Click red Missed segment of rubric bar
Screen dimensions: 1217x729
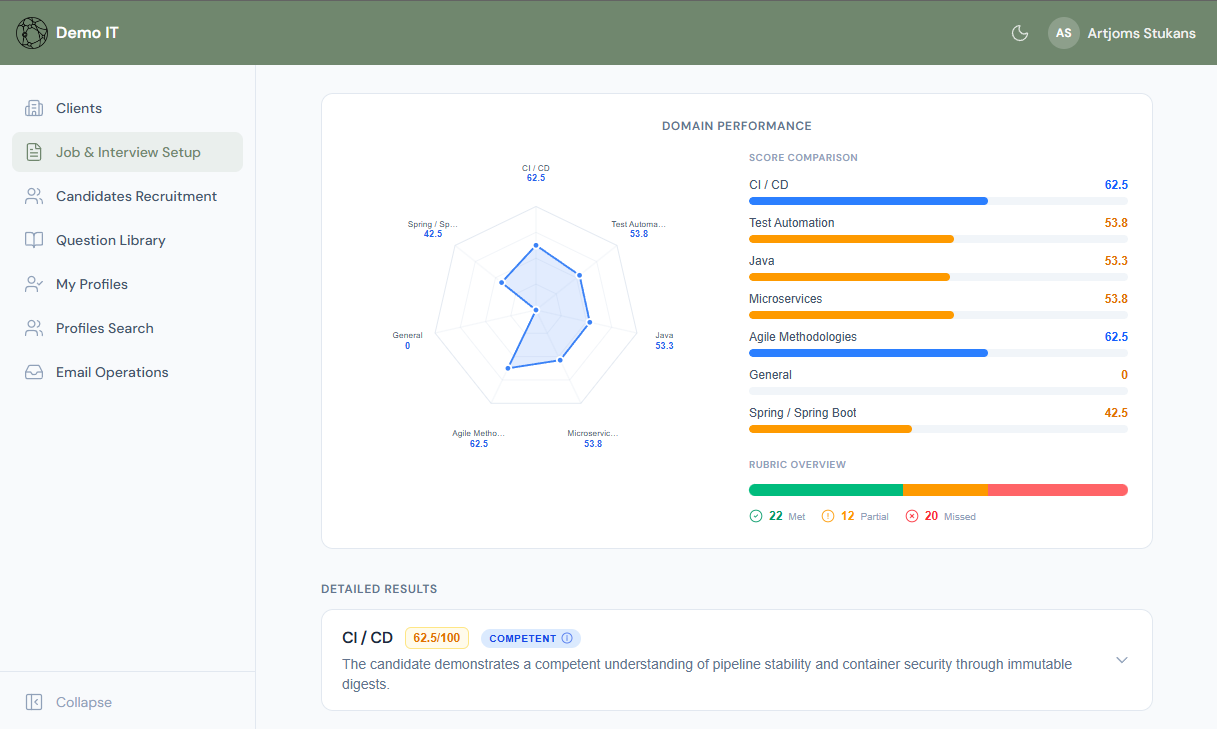(1058, 490)
